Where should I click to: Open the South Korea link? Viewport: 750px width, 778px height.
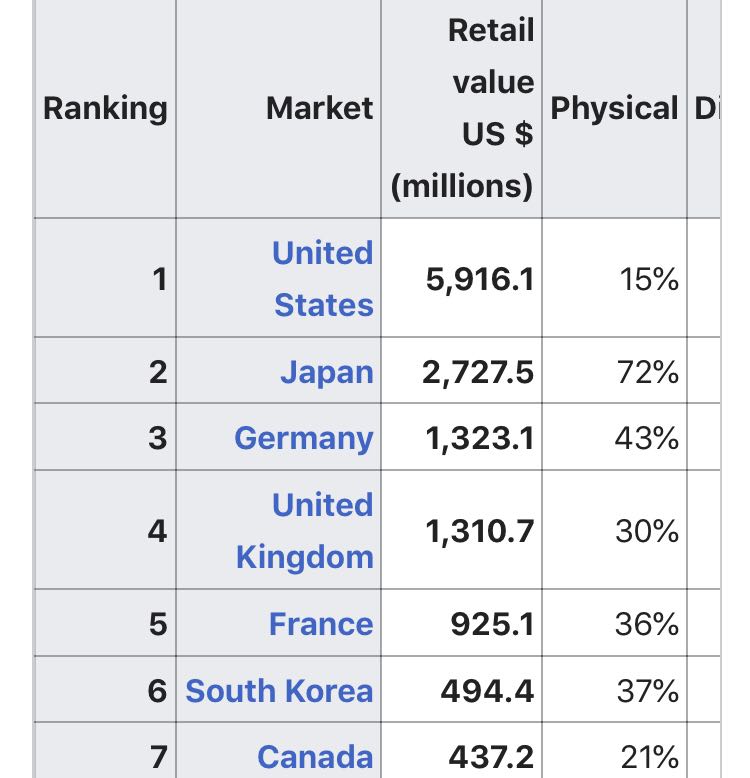279,691
